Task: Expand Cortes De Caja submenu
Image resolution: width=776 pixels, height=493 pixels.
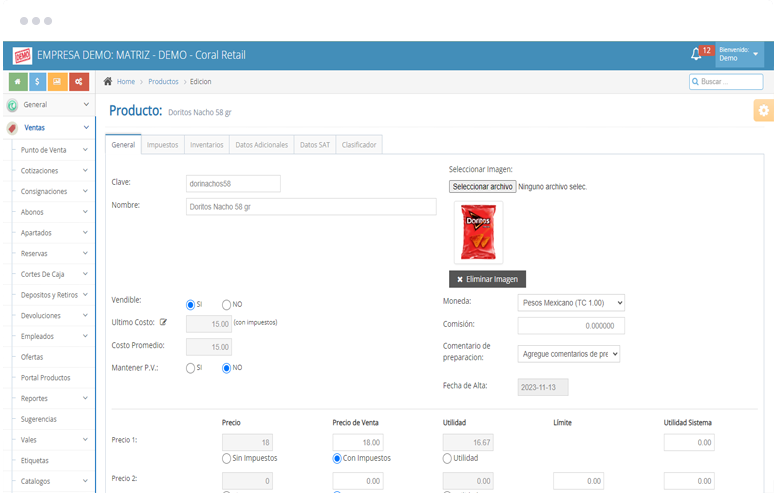Action: click(85, 274)
